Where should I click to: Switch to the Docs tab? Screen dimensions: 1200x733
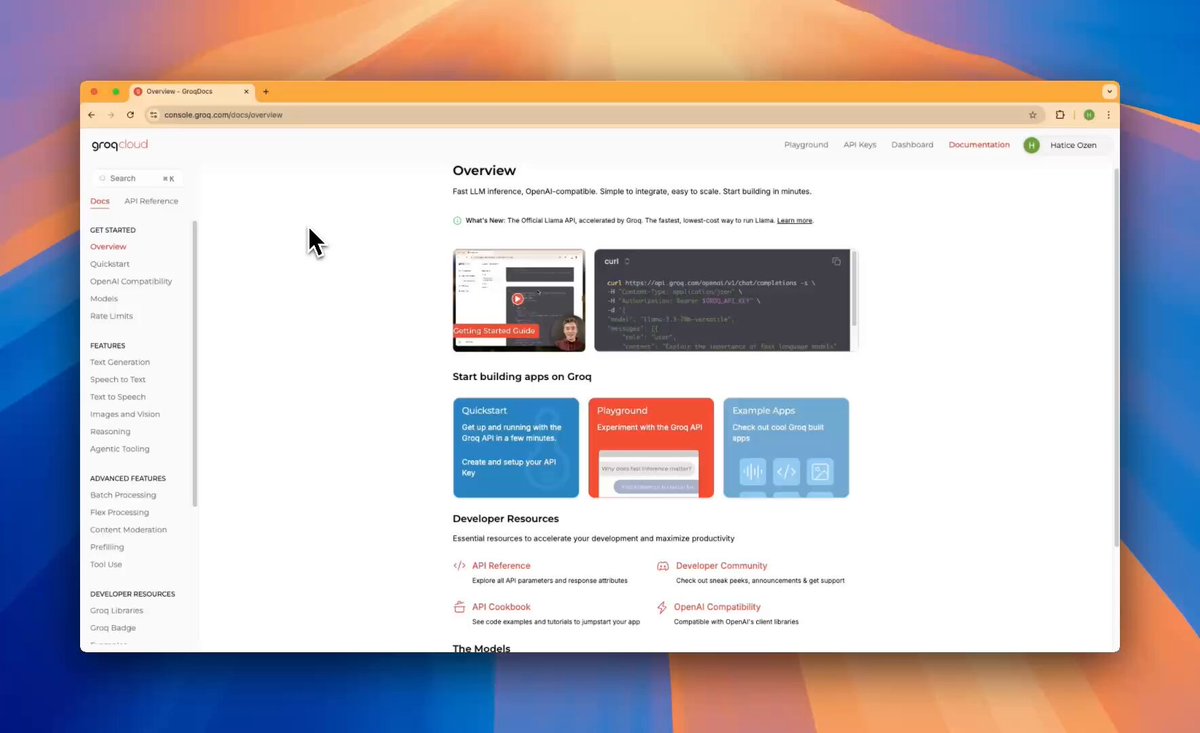tap(100, 201)
